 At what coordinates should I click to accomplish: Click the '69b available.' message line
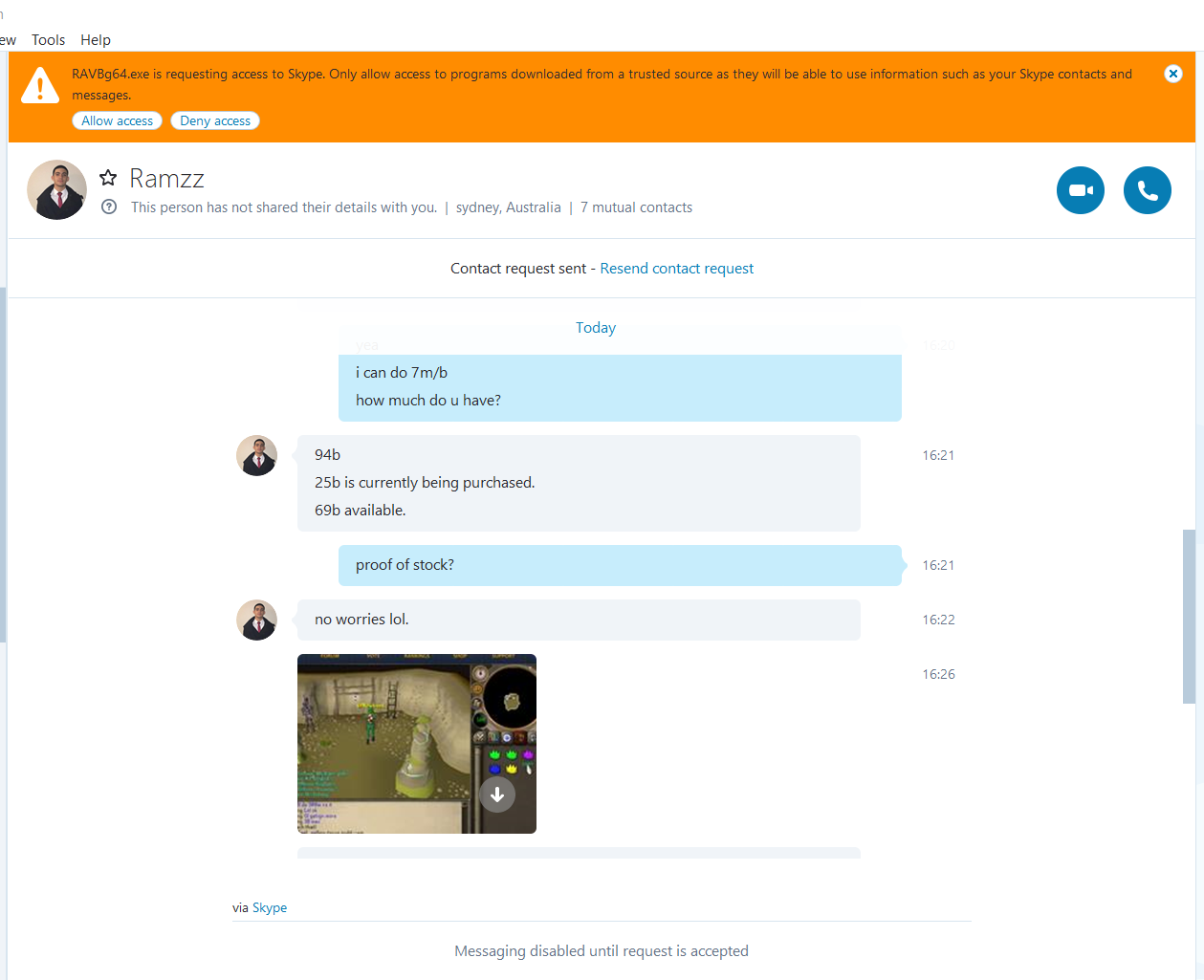tap(361, 511)
